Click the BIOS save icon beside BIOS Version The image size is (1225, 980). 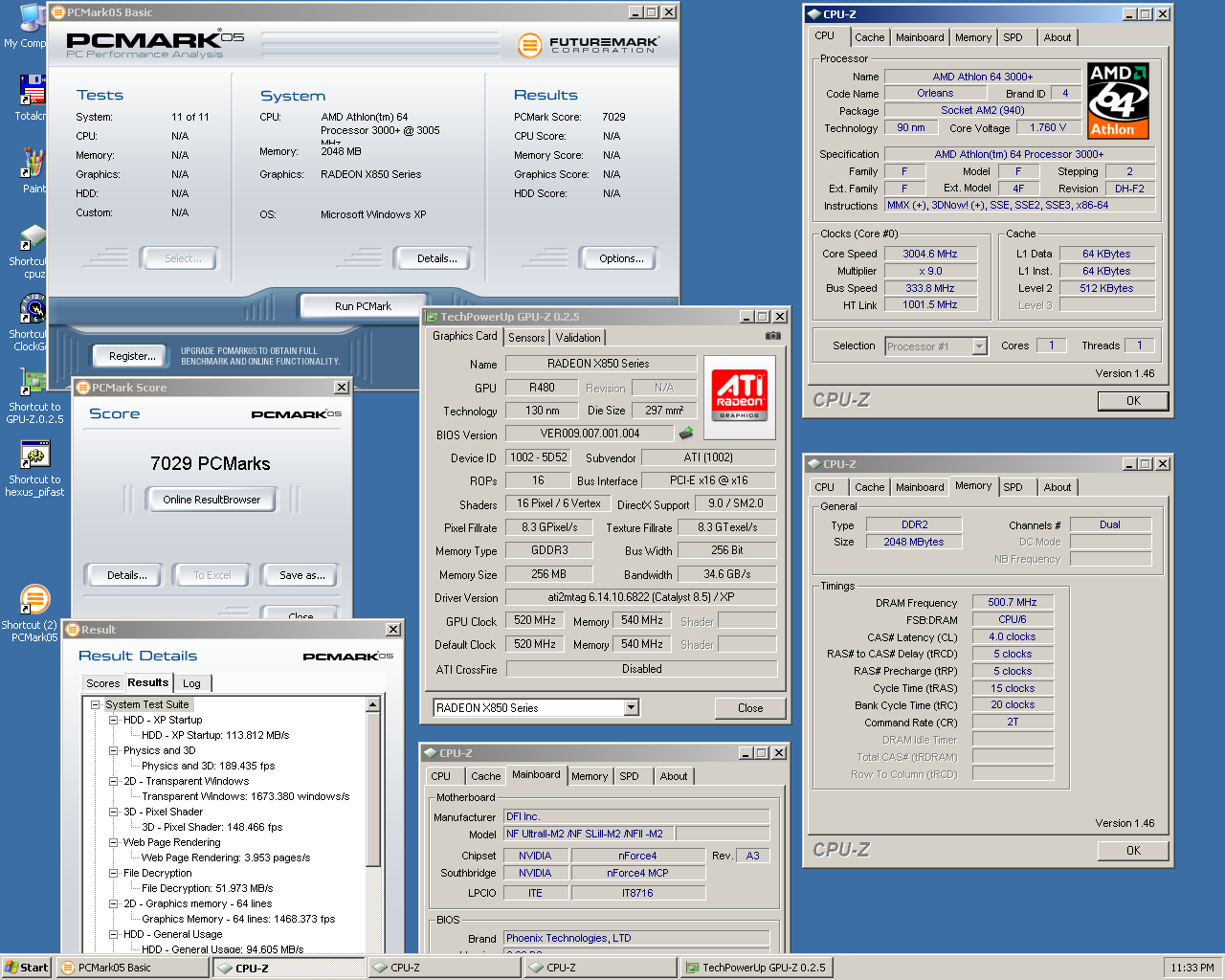click(685, 434)
